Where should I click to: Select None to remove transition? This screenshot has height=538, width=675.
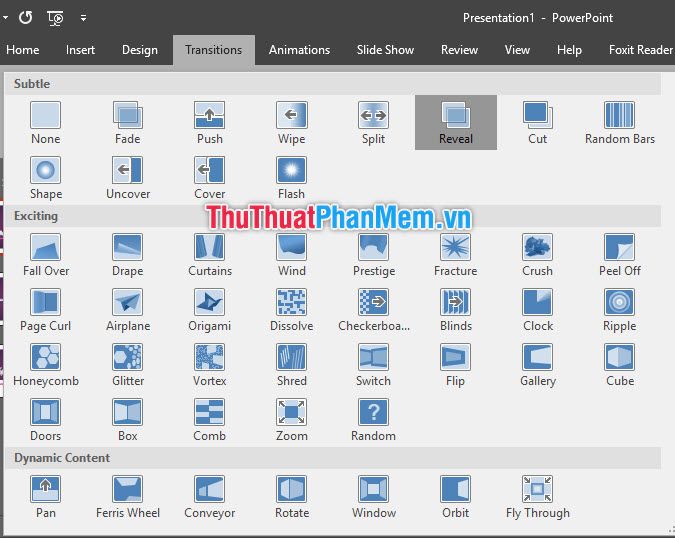click(46, 123)
